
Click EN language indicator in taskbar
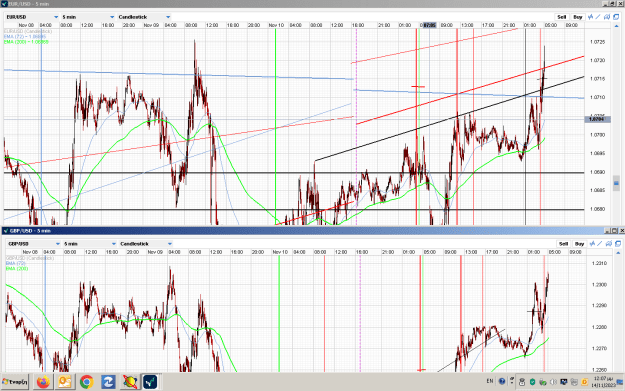click(x=490, y=381)
